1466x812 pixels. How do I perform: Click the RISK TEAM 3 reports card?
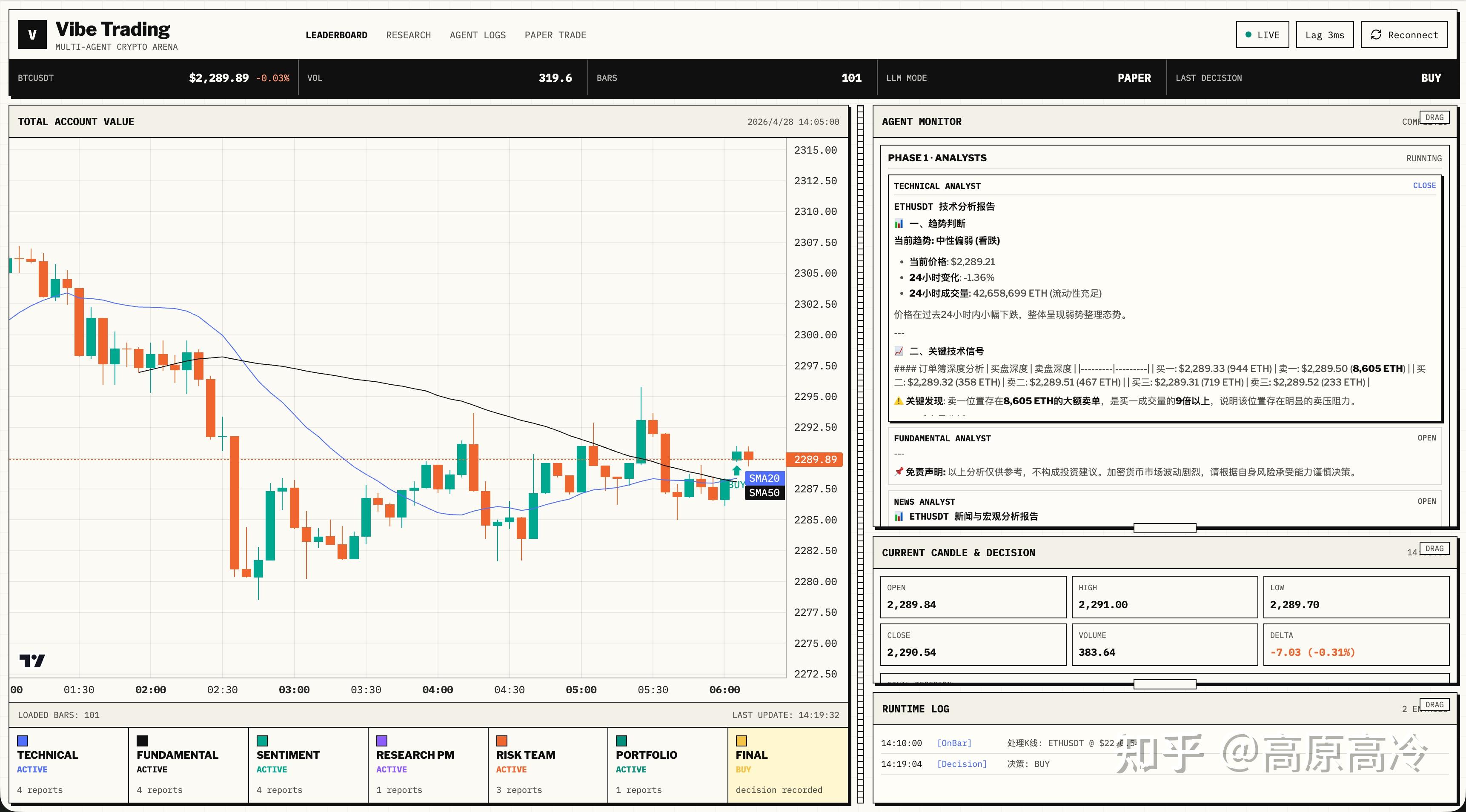(x=547, y=765)
